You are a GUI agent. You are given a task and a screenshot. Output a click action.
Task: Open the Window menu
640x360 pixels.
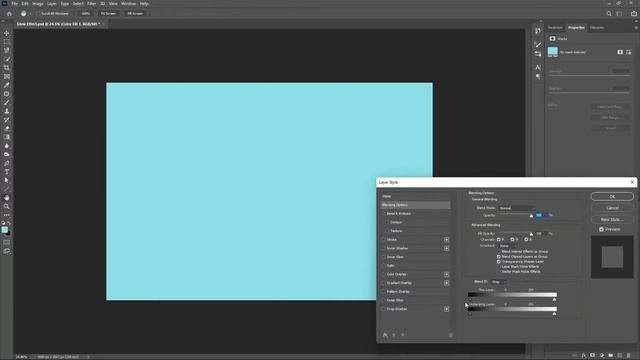[129, 4]
